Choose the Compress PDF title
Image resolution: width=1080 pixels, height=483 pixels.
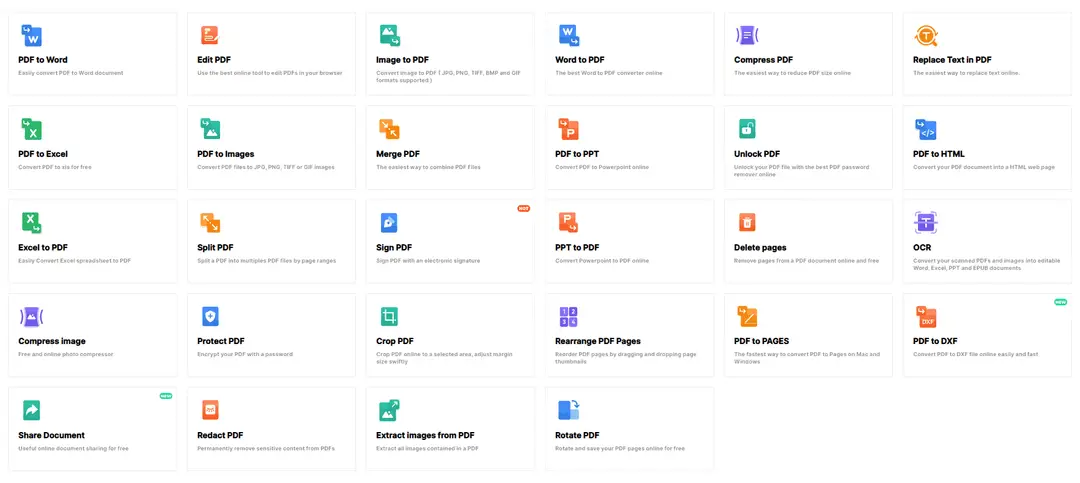(x=764, y=60)
